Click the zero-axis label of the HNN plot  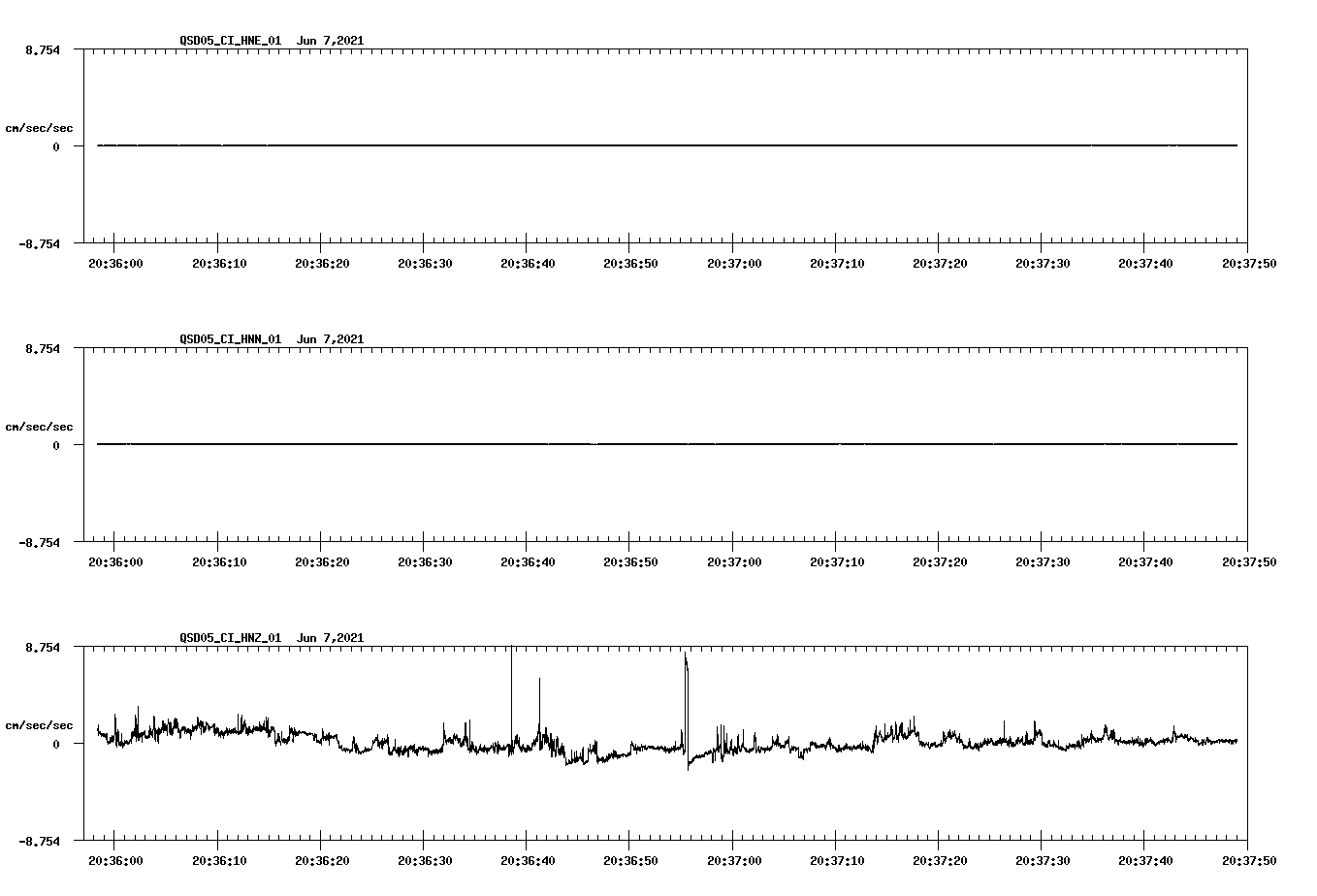click(56, 446)
